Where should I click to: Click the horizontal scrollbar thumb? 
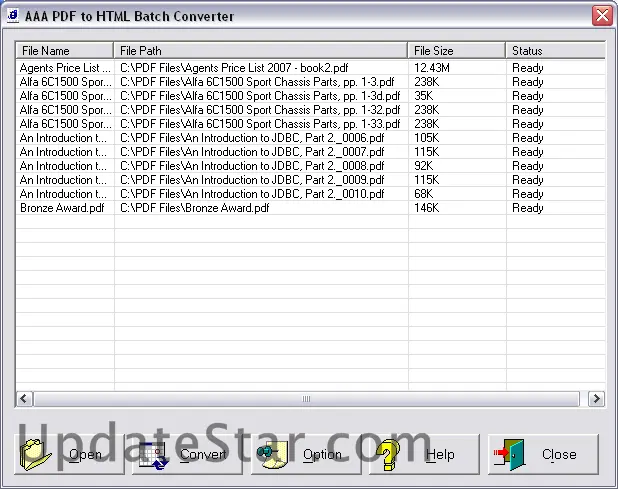pos(306,399)
